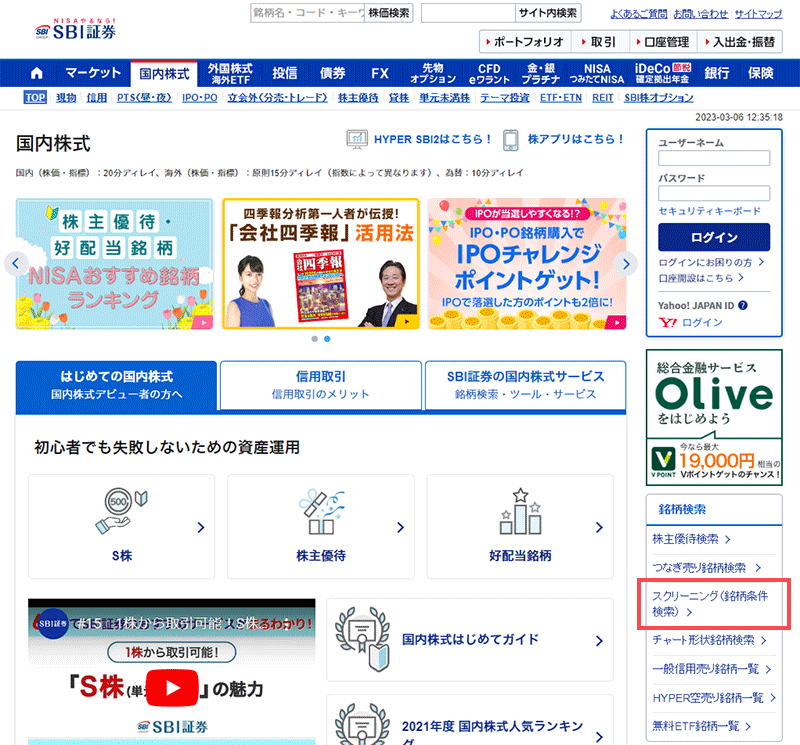Open the stock app phone icon

click(x=511, y=140)
